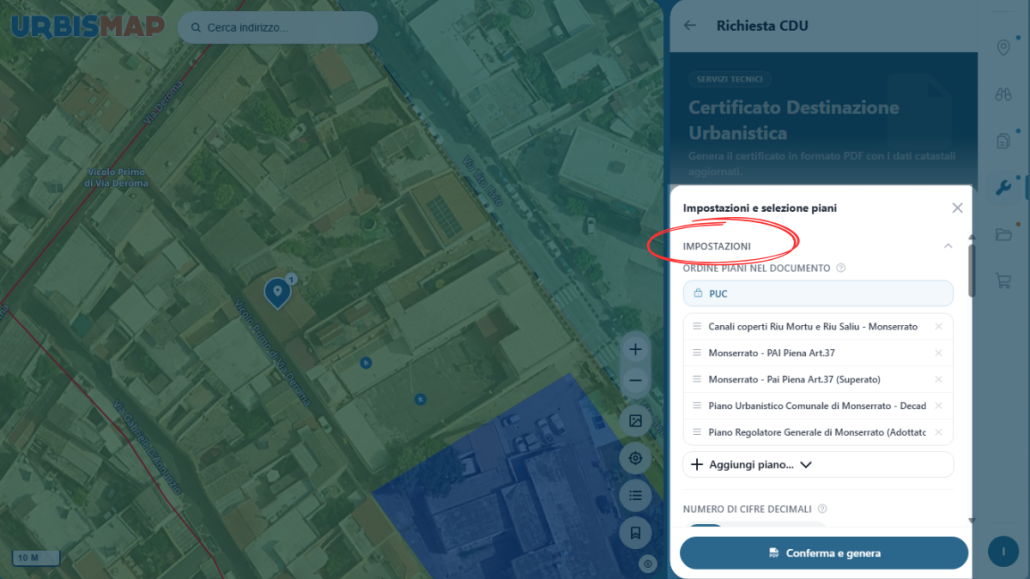
Task: Open the wrench technical services sidebar icon
Action: point(1003,188)
